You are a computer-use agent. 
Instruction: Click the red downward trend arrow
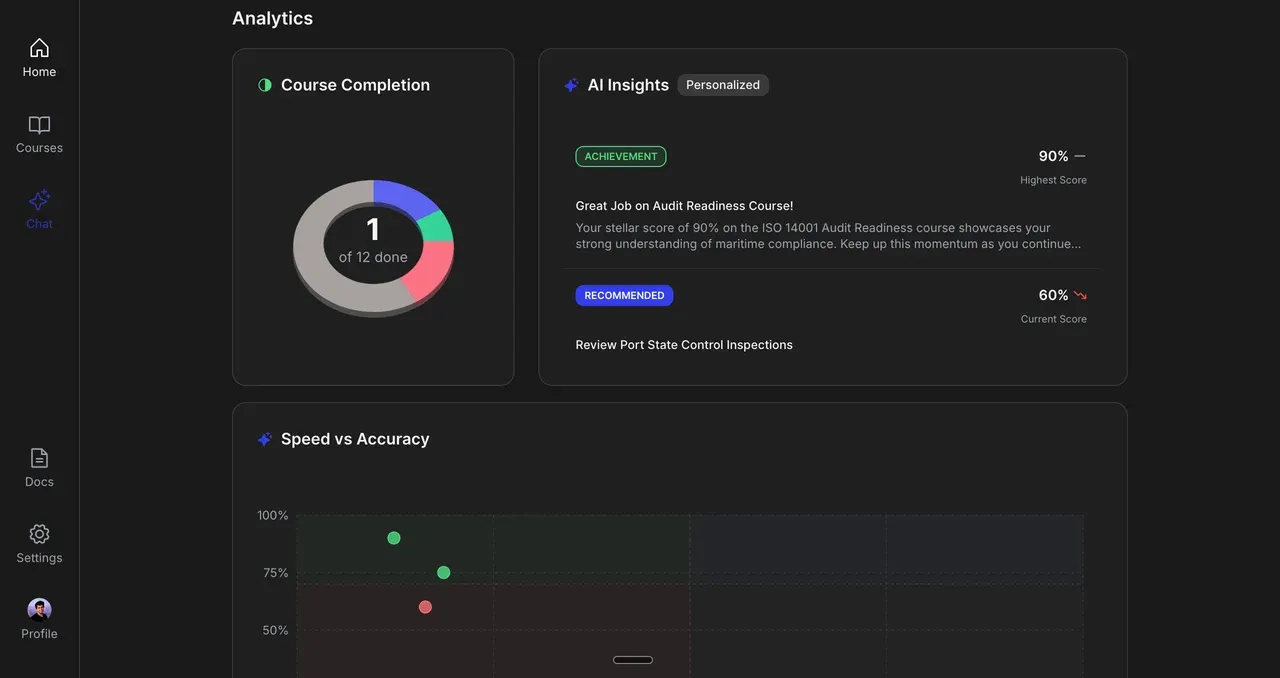(1080, 296)
